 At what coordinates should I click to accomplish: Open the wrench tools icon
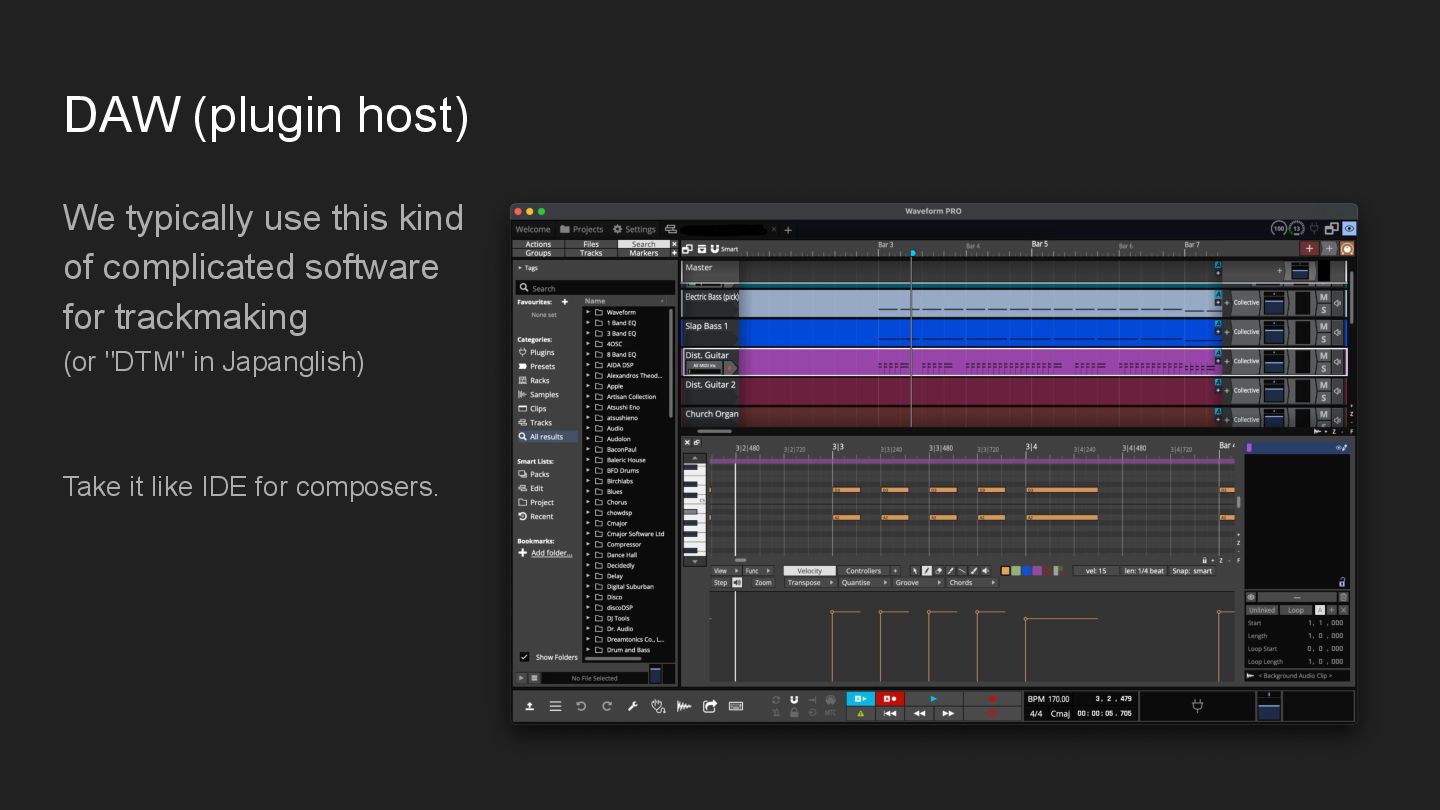pos(632,706)
